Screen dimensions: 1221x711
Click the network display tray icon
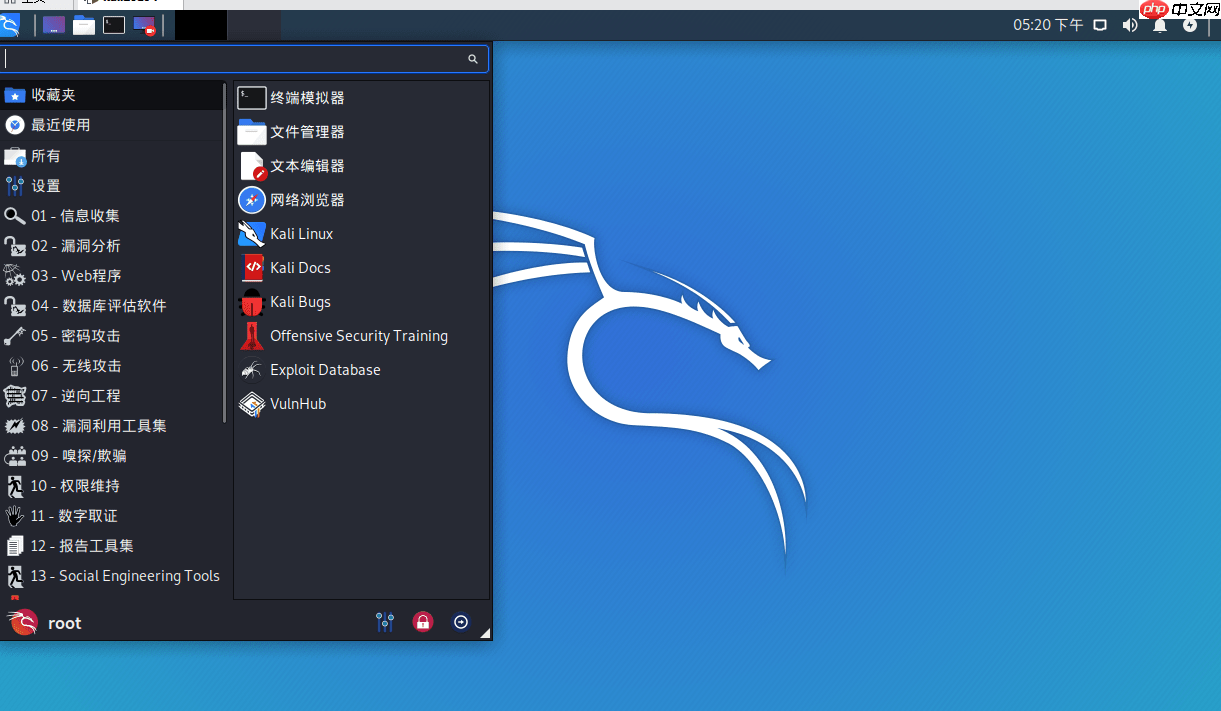coord(1100,25)
